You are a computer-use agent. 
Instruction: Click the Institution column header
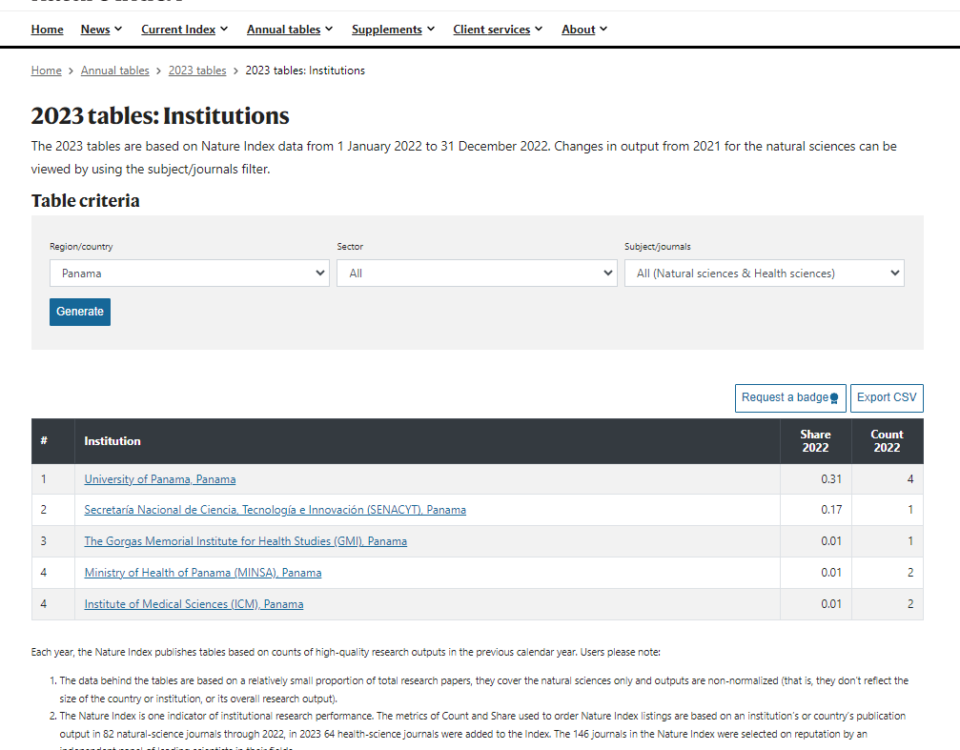[x=427, y=441]
